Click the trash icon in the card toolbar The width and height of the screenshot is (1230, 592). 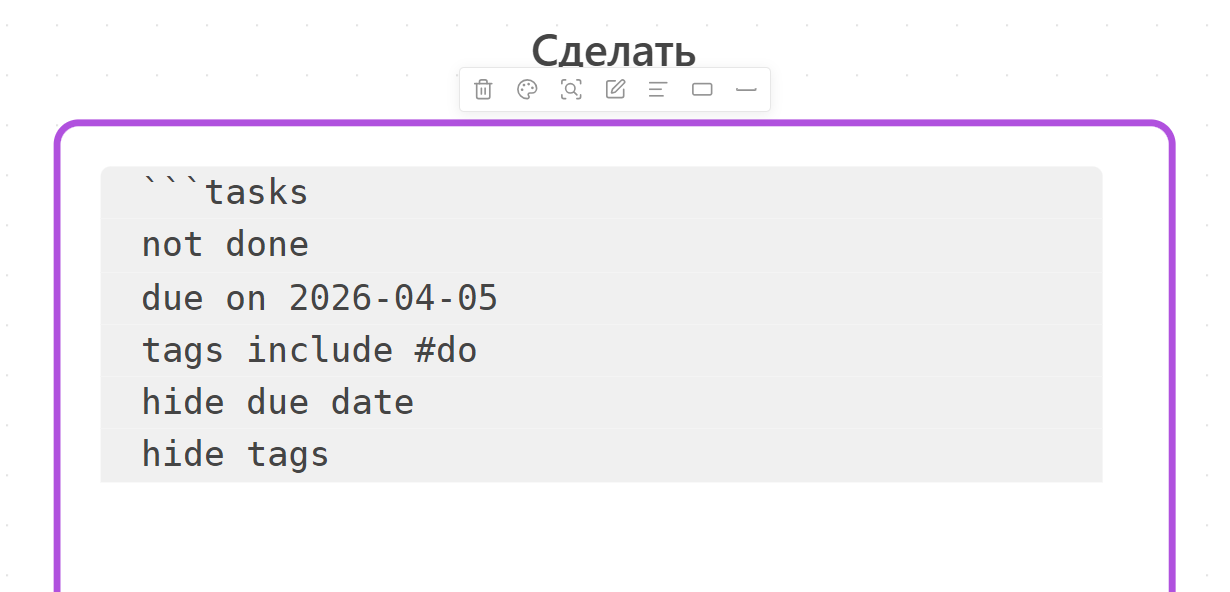tap(483, 89)
